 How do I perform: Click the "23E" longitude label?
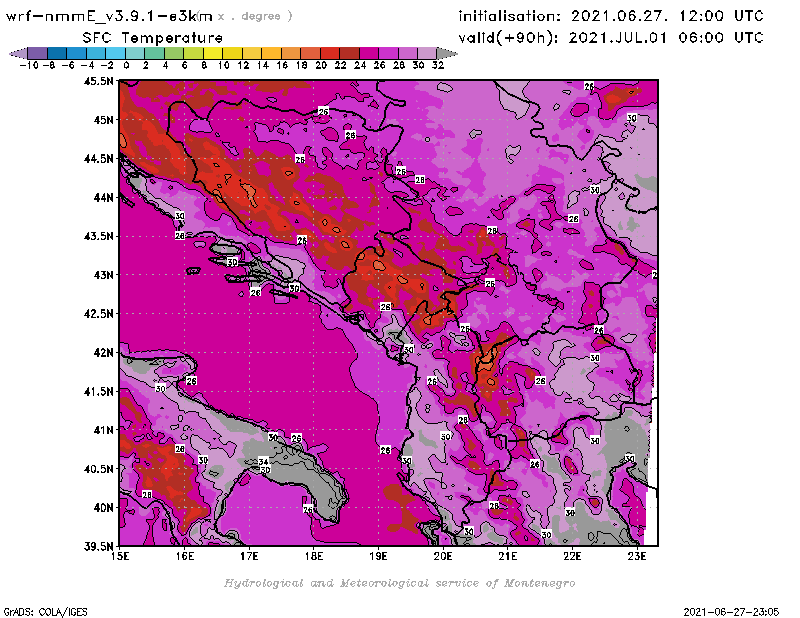637,556
